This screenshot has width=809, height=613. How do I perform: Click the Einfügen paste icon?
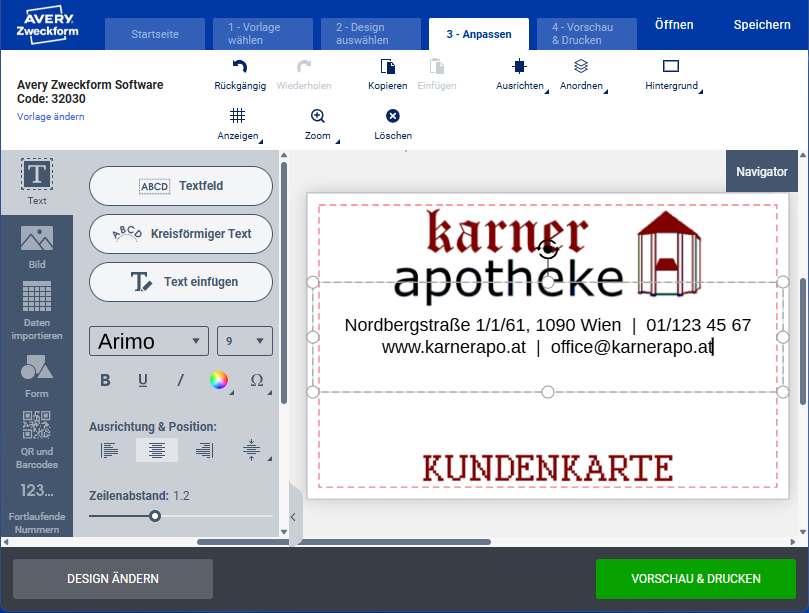coord(436,67)
